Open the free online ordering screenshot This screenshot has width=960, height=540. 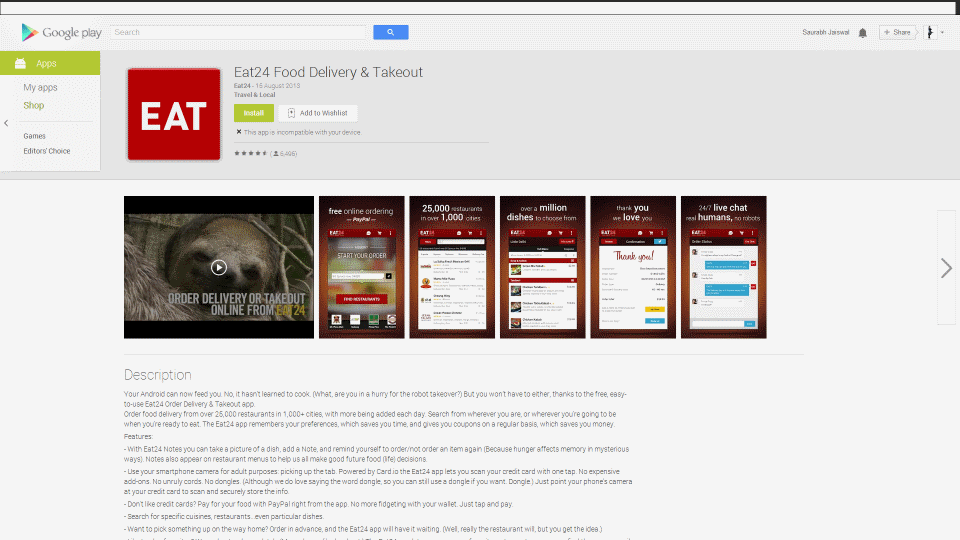click(362, 267)
